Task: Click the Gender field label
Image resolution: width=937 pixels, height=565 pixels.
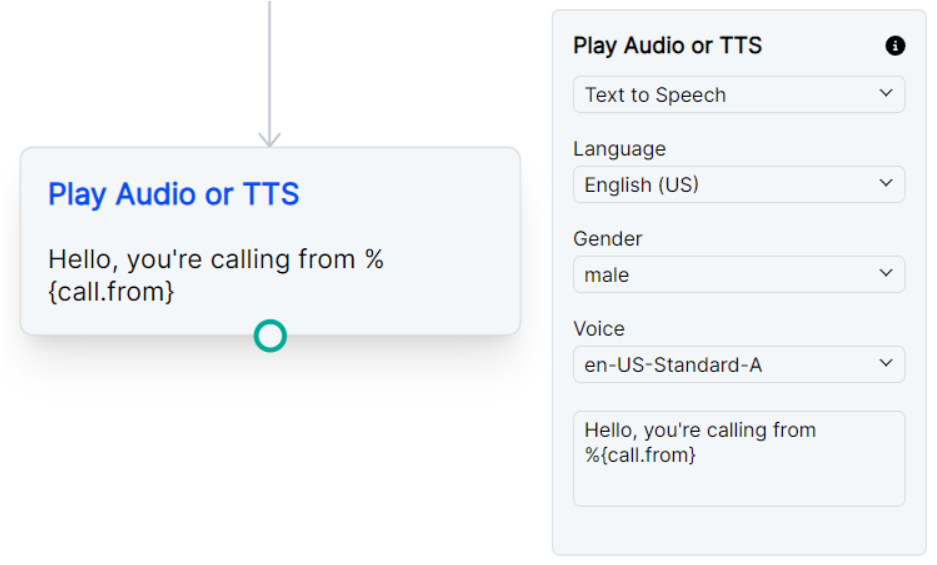Action: (x=607, y=239)
